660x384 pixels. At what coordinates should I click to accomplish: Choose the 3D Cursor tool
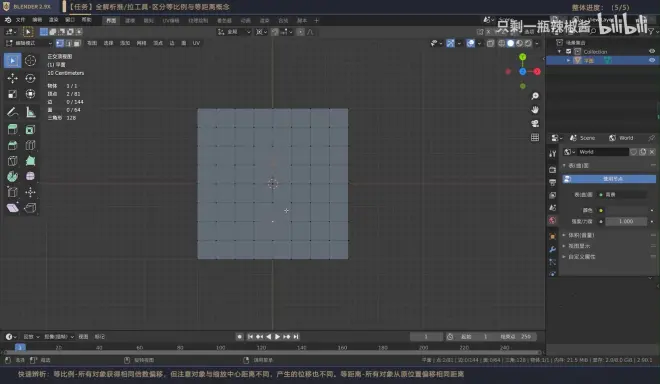[30, 61]
